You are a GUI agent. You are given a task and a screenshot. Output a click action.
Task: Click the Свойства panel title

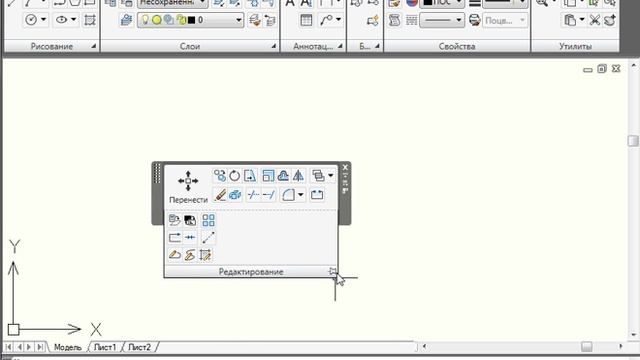(457, 47)
